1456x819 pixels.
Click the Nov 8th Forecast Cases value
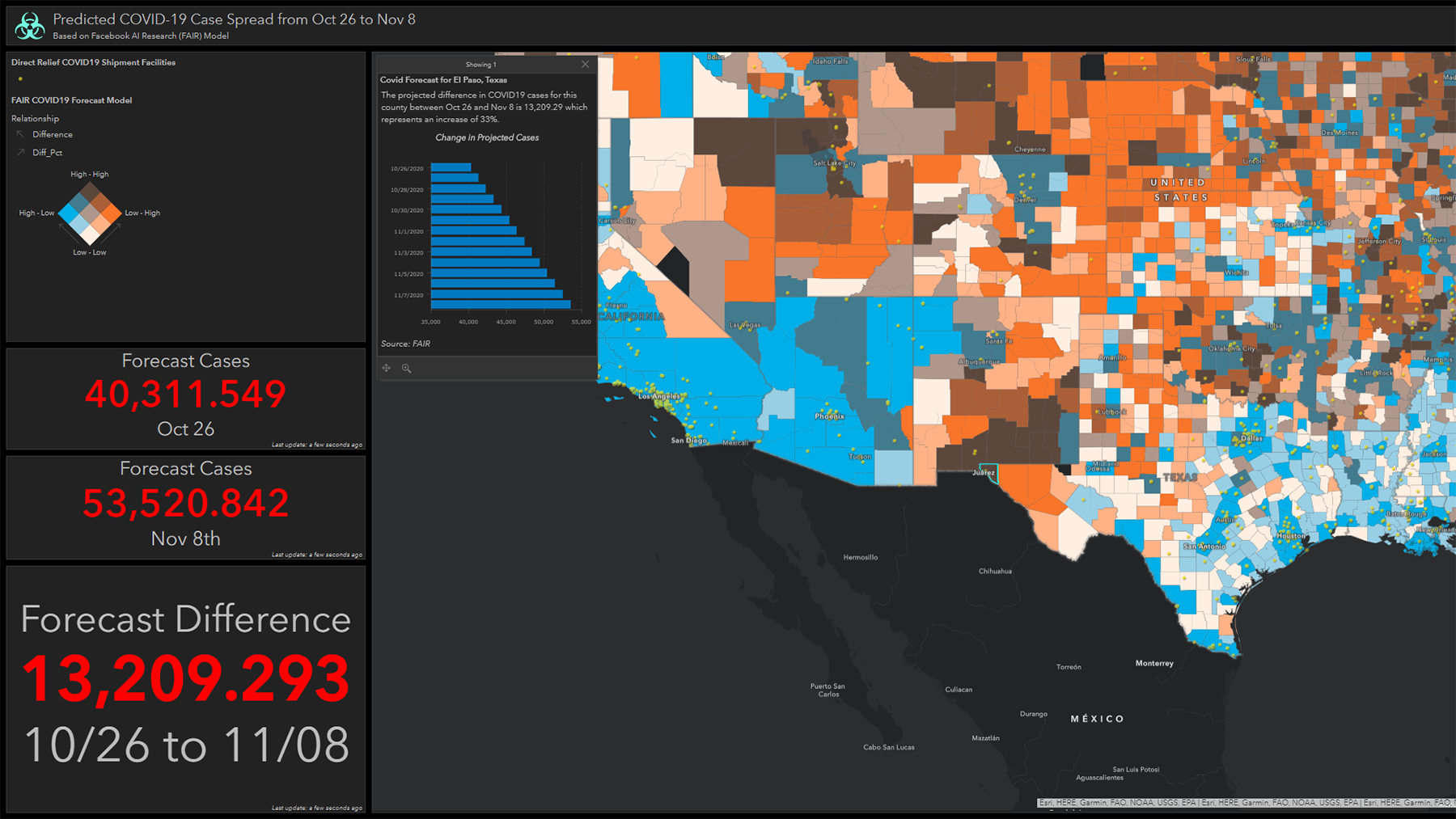(185, 504)
